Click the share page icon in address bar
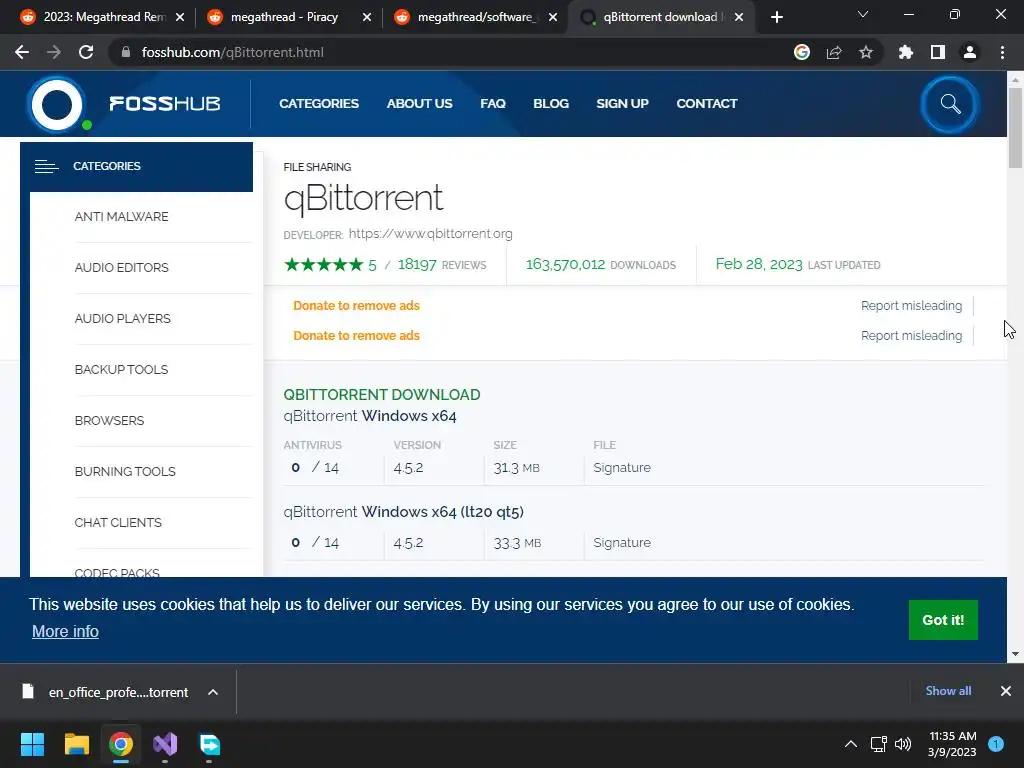 [x=834, y=52]
